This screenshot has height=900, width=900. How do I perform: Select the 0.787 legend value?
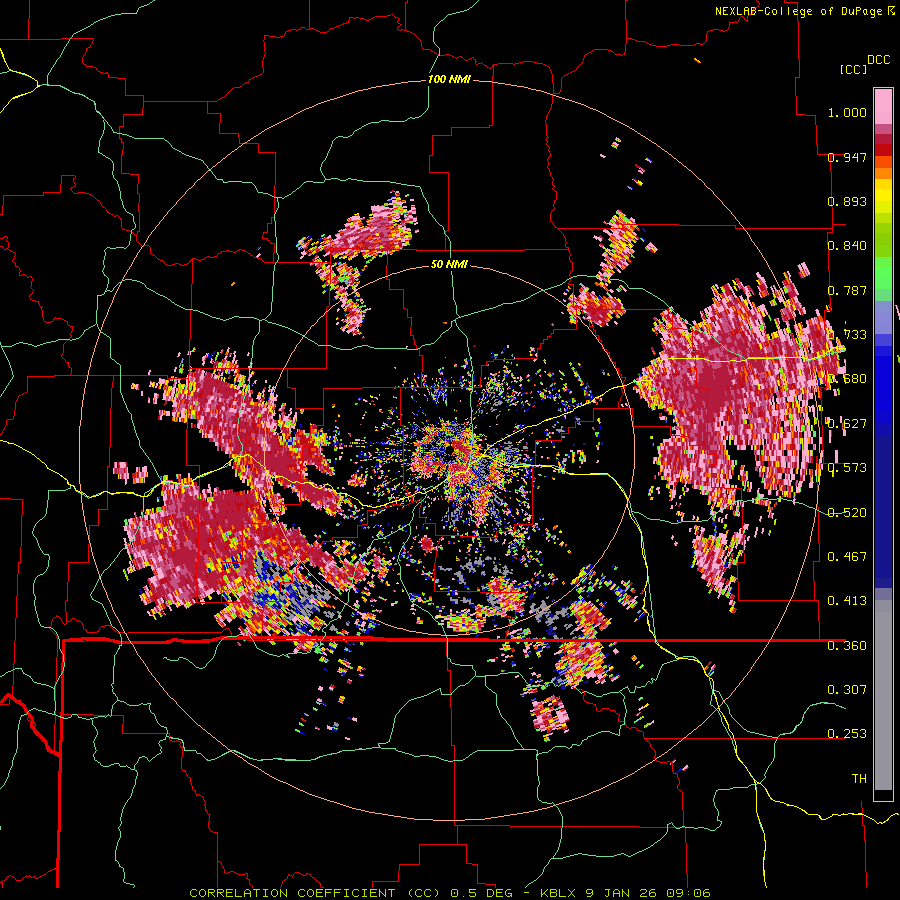847,290
